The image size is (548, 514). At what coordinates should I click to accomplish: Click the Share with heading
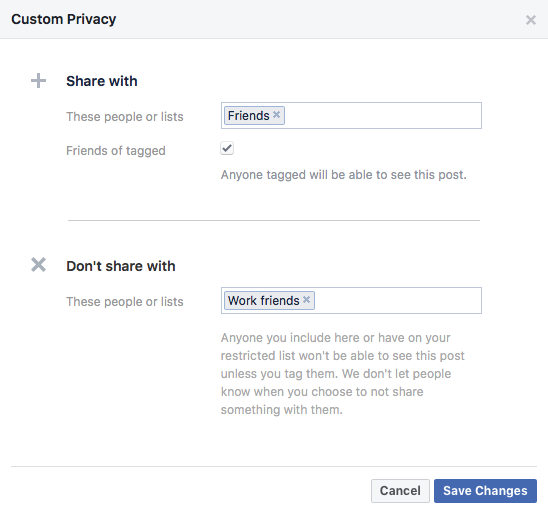(102, 81)
